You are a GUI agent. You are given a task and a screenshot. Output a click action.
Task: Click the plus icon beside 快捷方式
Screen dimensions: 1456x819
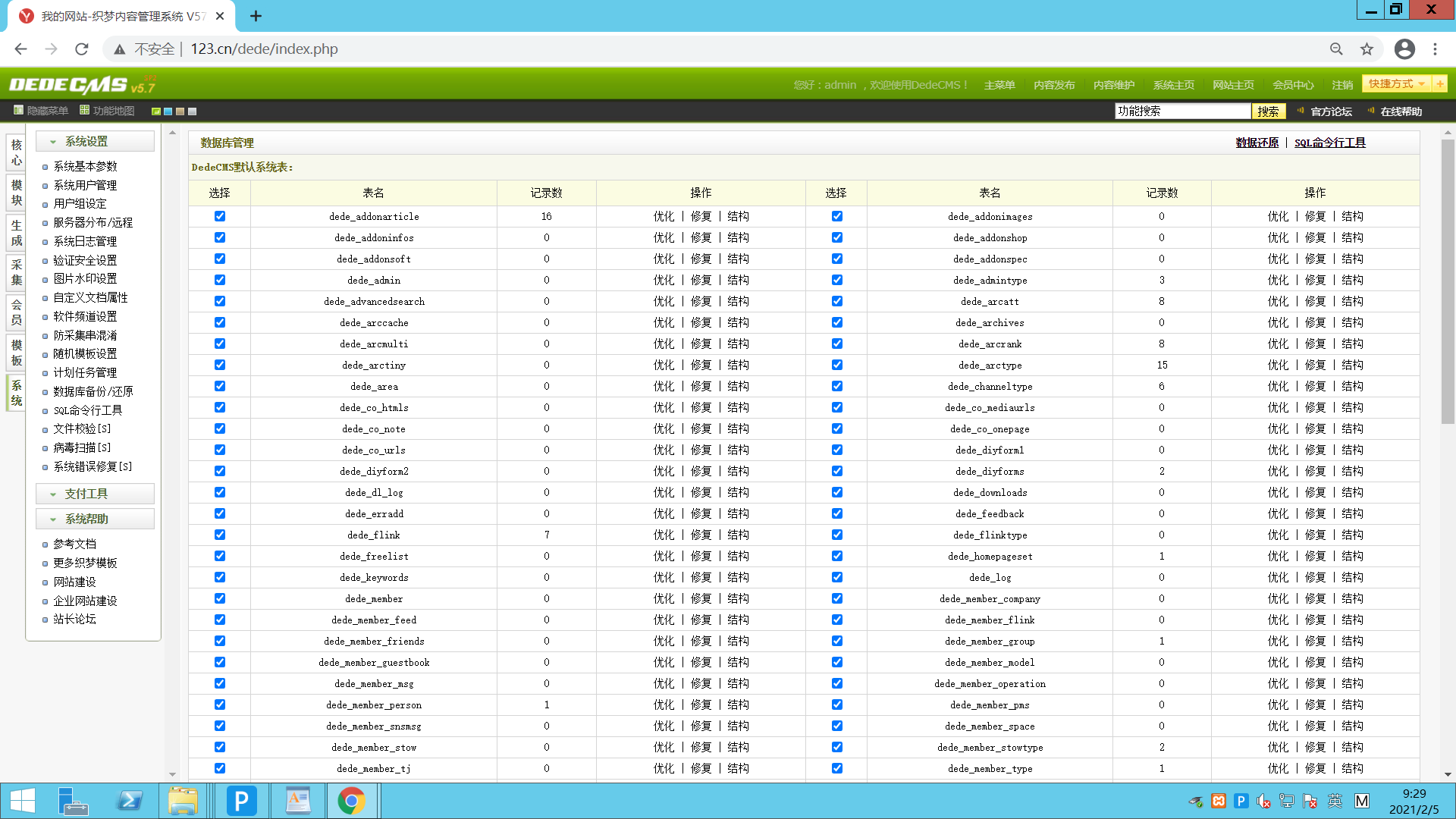[x=1439, y=84]
